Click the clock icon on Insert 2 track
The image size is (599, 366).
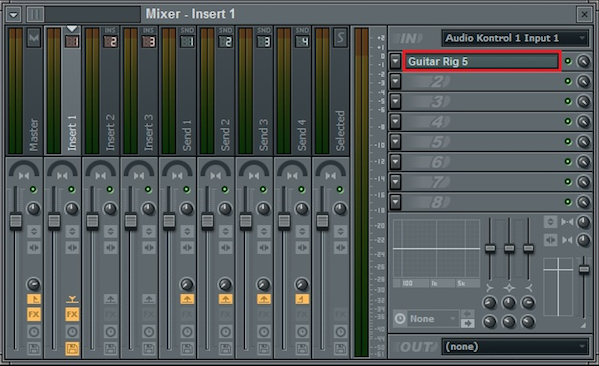coord(110,332)
